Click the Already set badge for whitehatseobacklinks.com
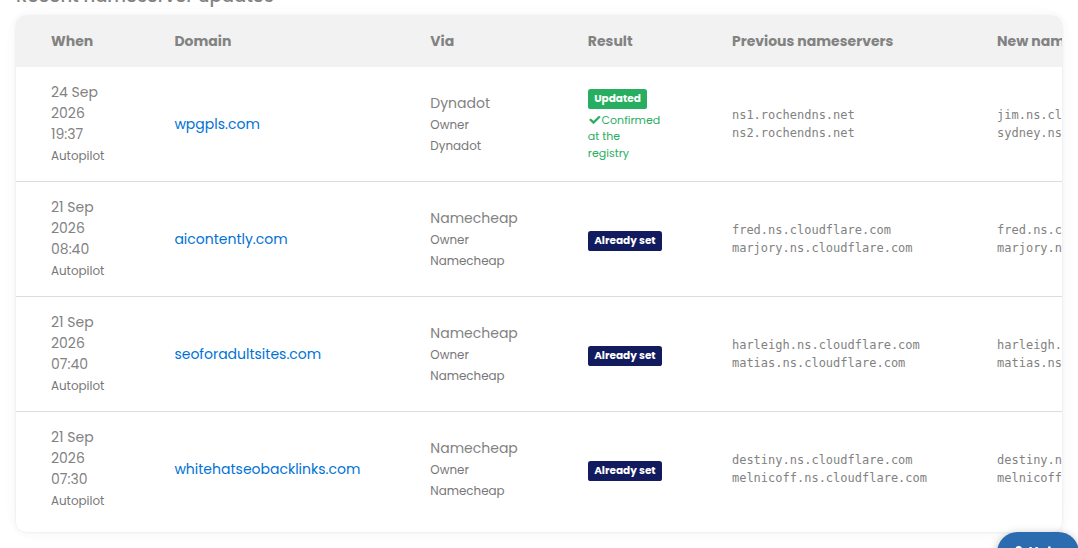 coord(624,470)
